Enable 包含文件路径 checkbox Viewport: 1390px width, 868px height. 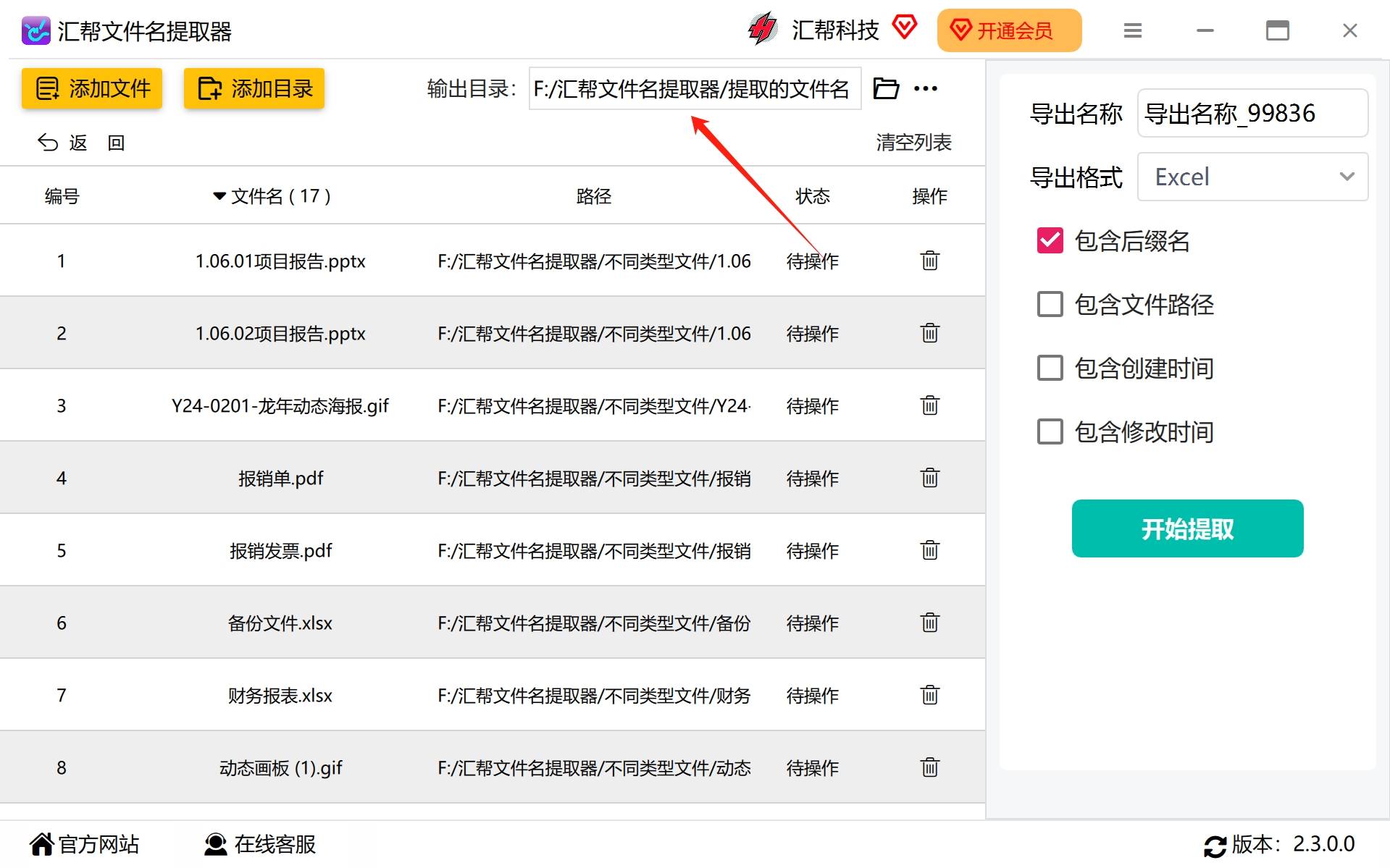(1050, 304)
